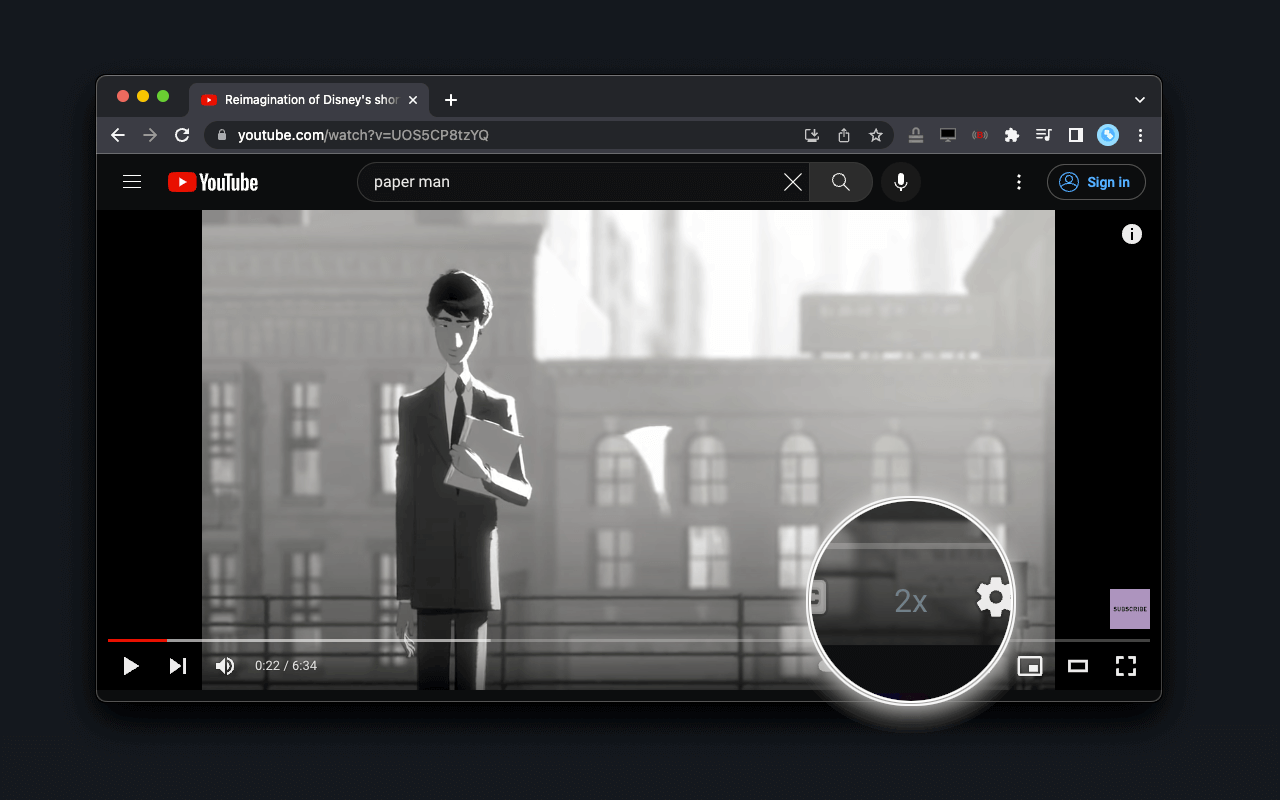Click the SUBSCRIBE watermark thumbnail

(1130, 609)
